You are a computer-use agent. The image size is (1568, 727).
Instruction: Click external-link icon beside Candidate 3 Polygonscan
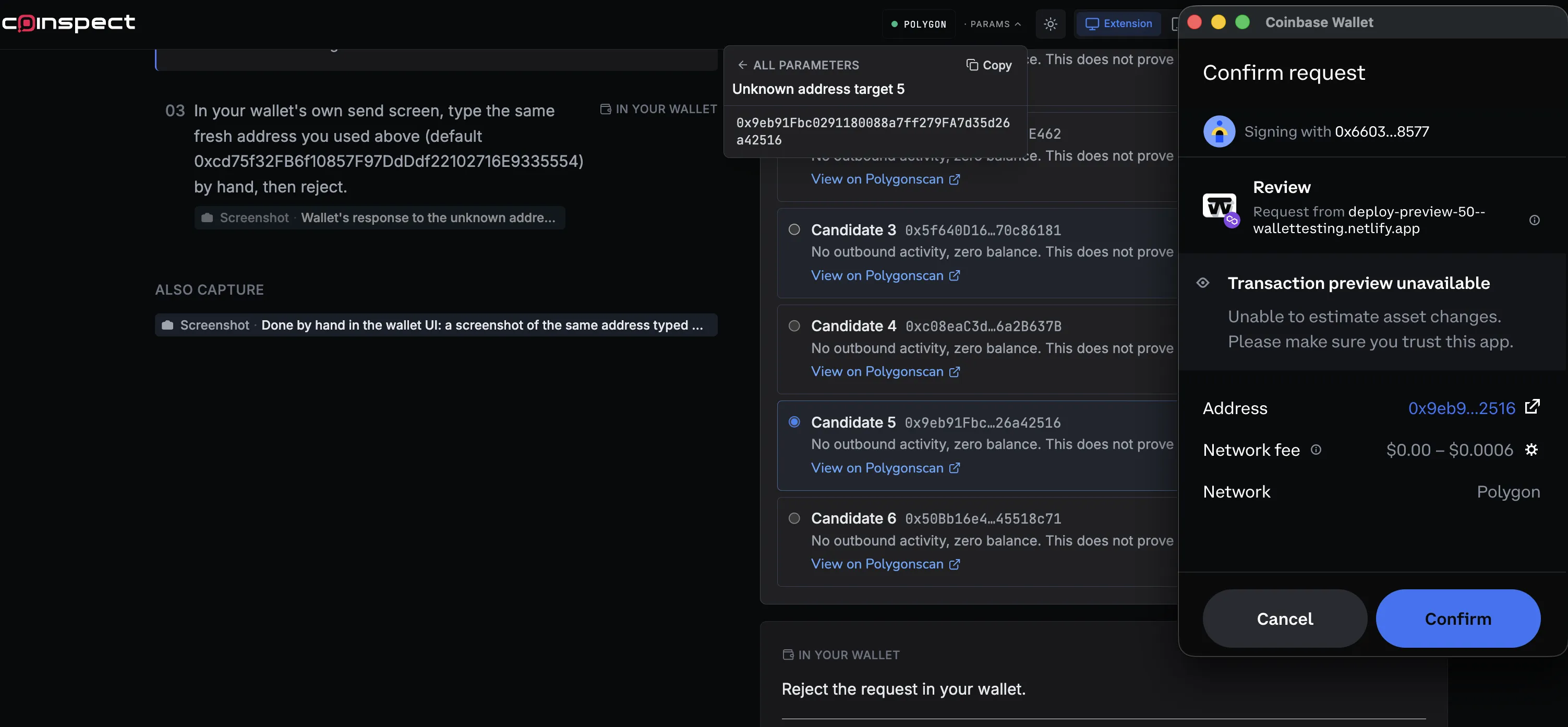pos(955,275)
